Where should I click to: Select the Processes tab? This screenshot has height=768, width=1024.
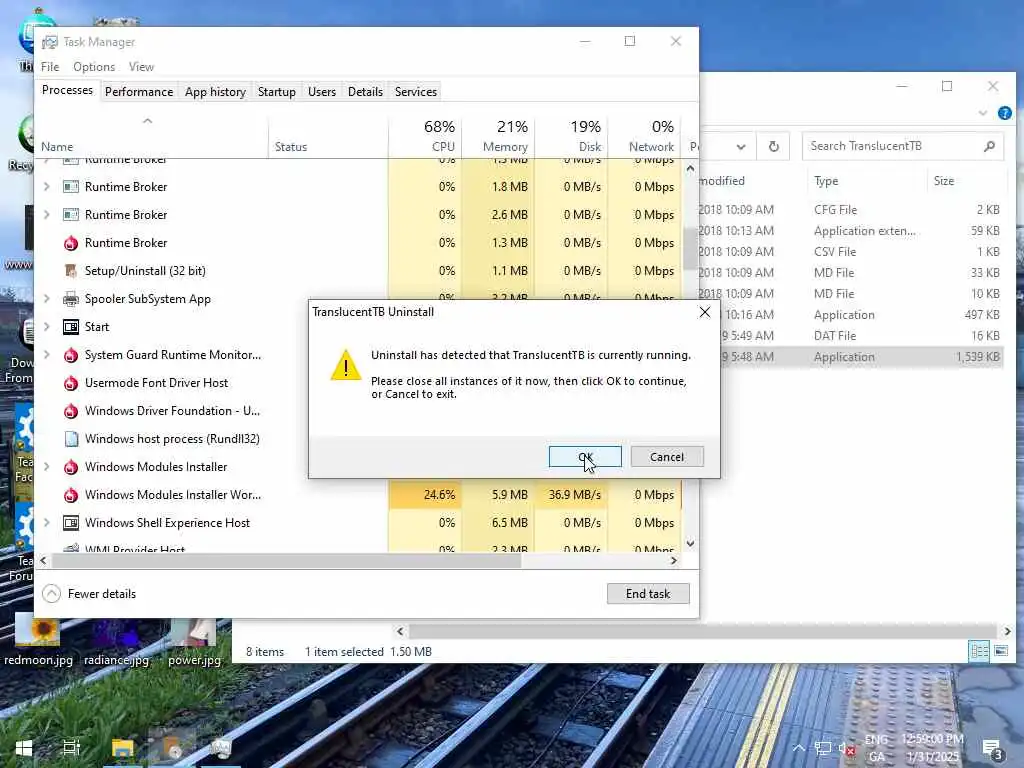[67, 90]
